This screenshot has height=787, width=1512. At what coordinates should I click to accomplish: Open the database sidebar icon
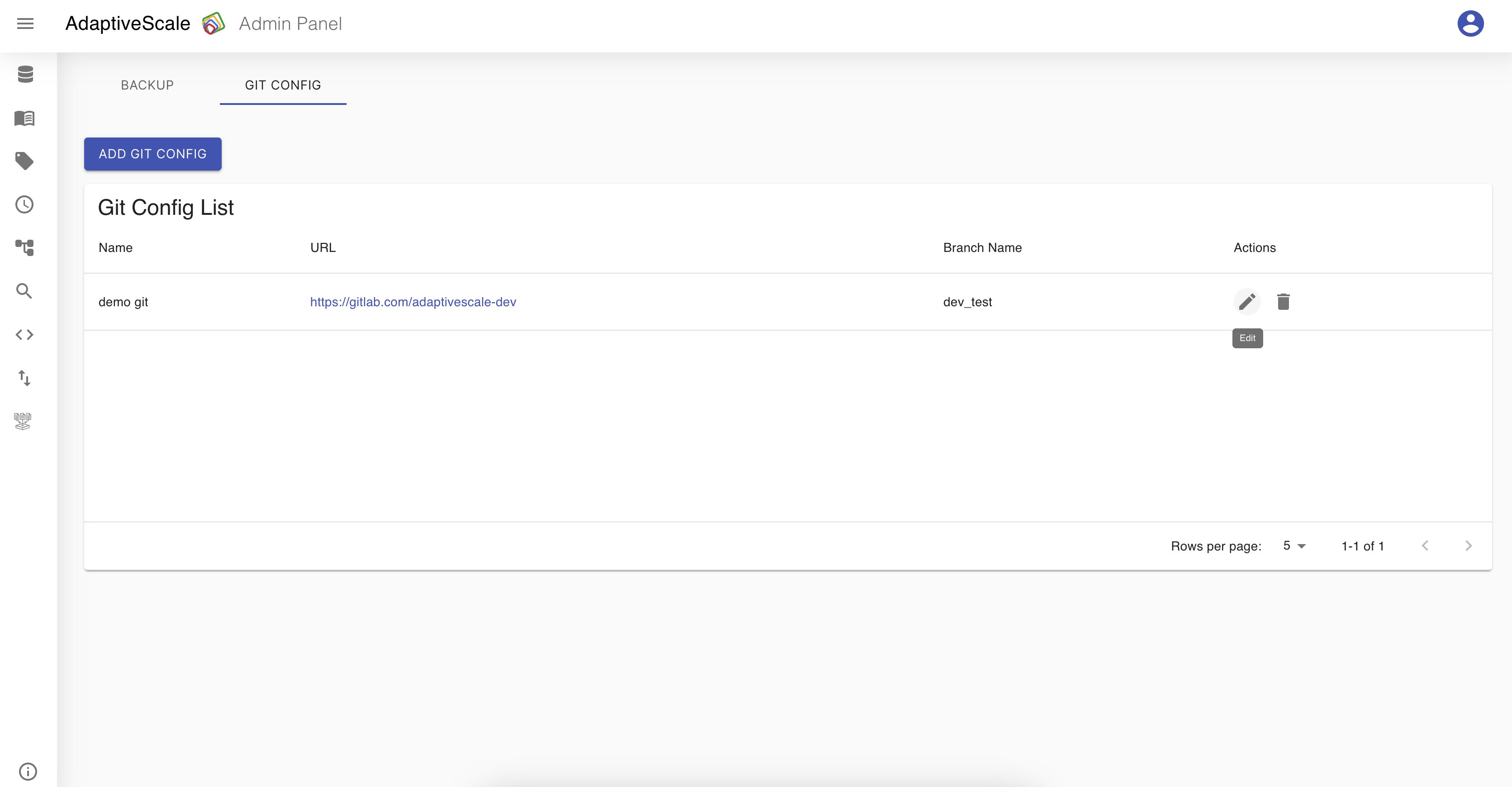[x=25, y=74]
